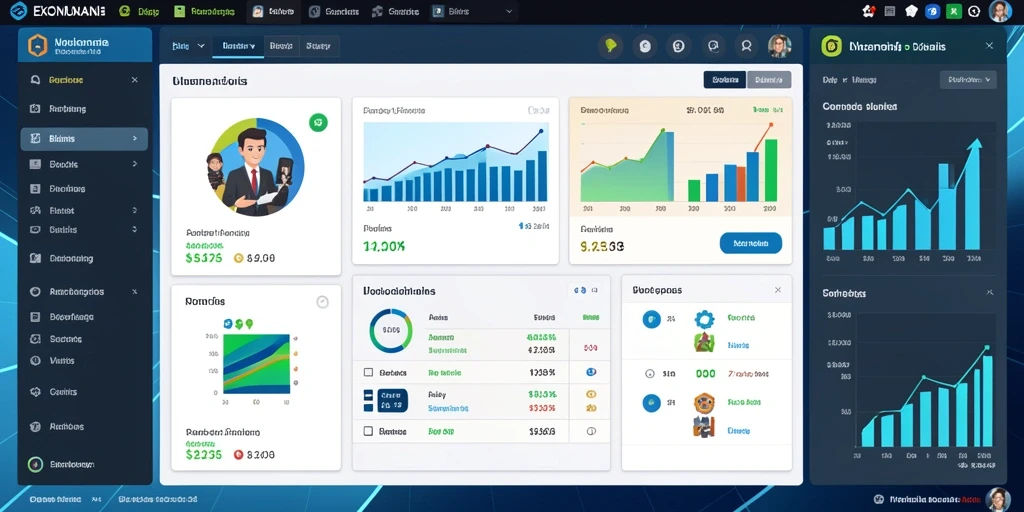Open the dropdown in the right panel header
This screenshot has width=1024, height=512.
pyautogui.click(x=968, y=80)
